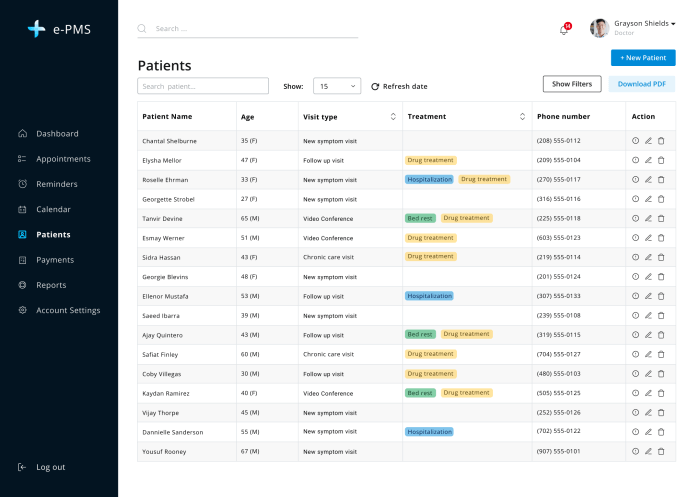The width and height of the screenshot is (700, 497).
Task: Edit Yousuf Rooney's record
Action: (648, 451)
